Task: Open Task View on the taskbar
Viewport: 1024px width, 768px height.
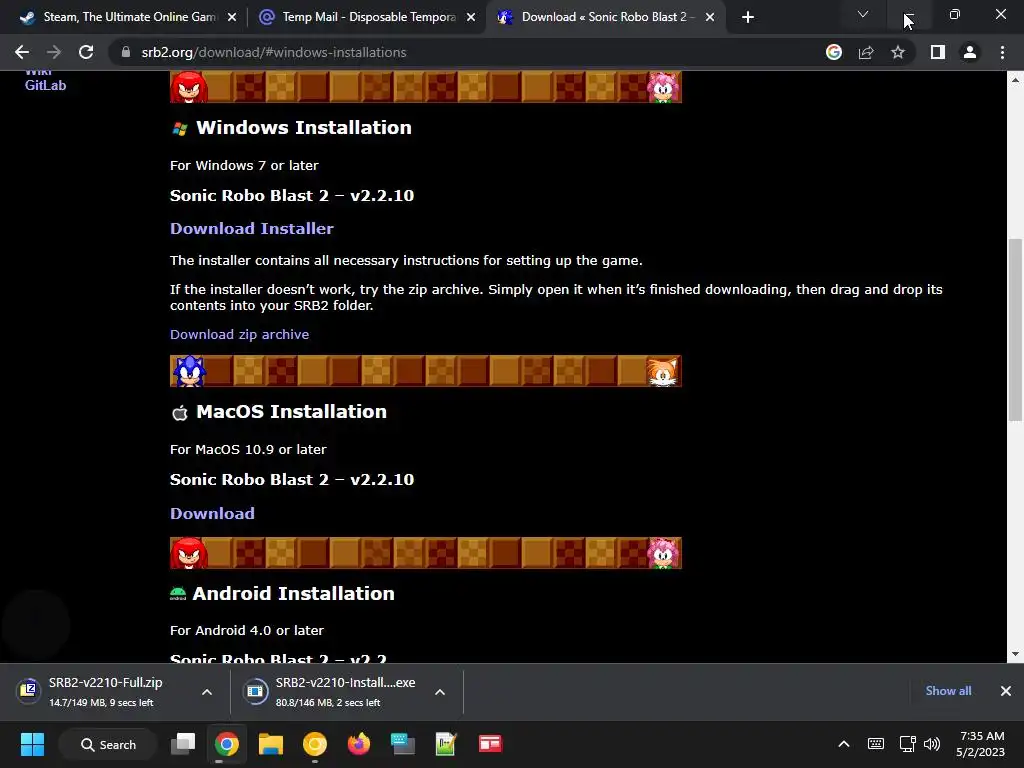Action: point(183,744)
